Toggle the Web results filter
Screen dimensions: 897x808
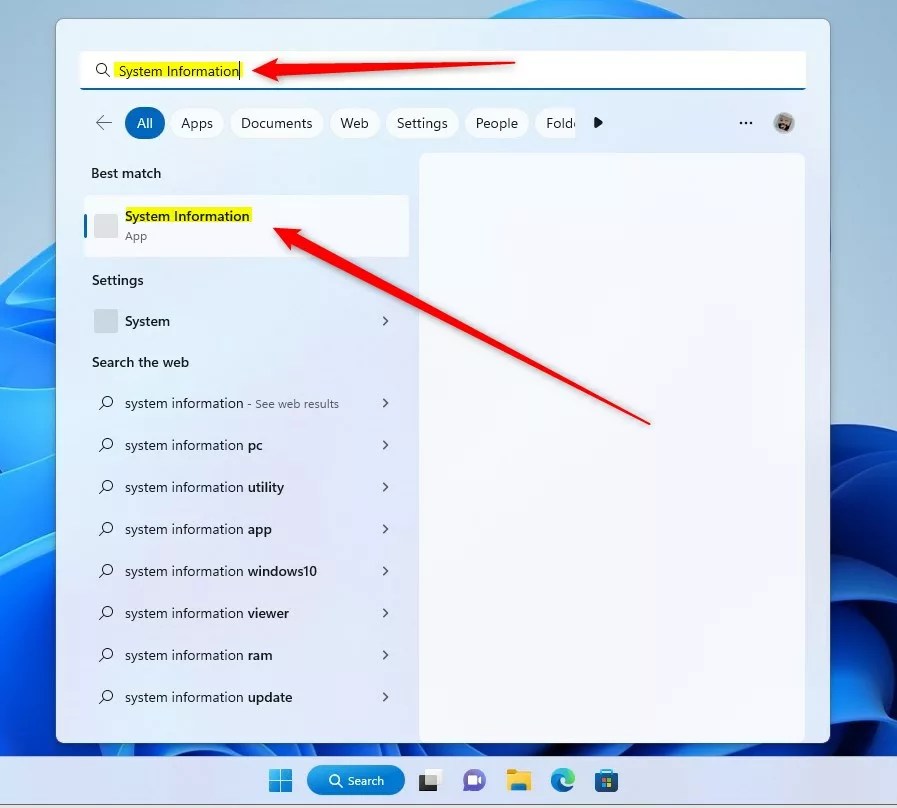[354, 122]
